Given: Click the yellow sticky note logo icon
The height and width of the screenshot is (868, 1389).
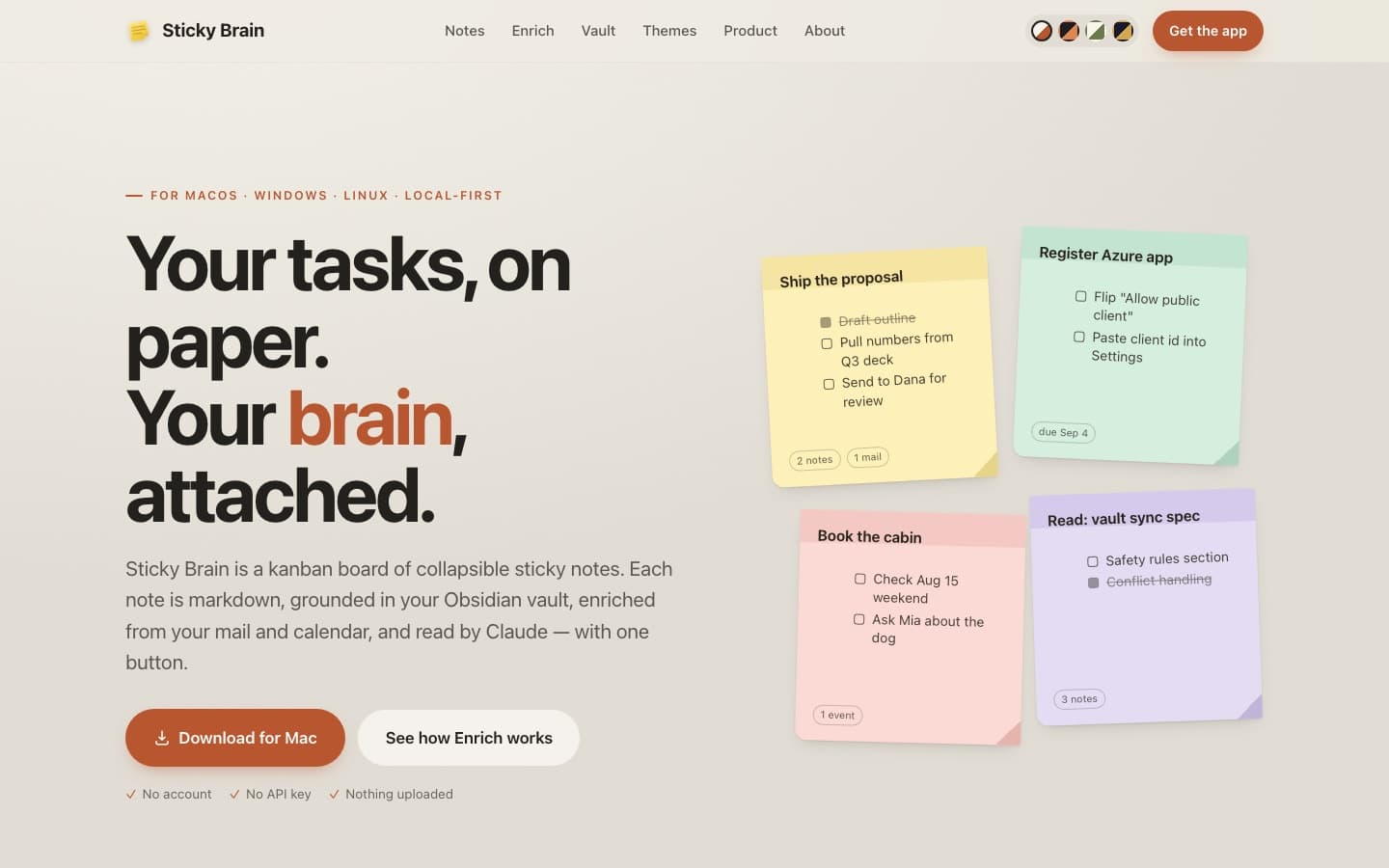Looking at the screenshot, I should [x=139, y=31].
